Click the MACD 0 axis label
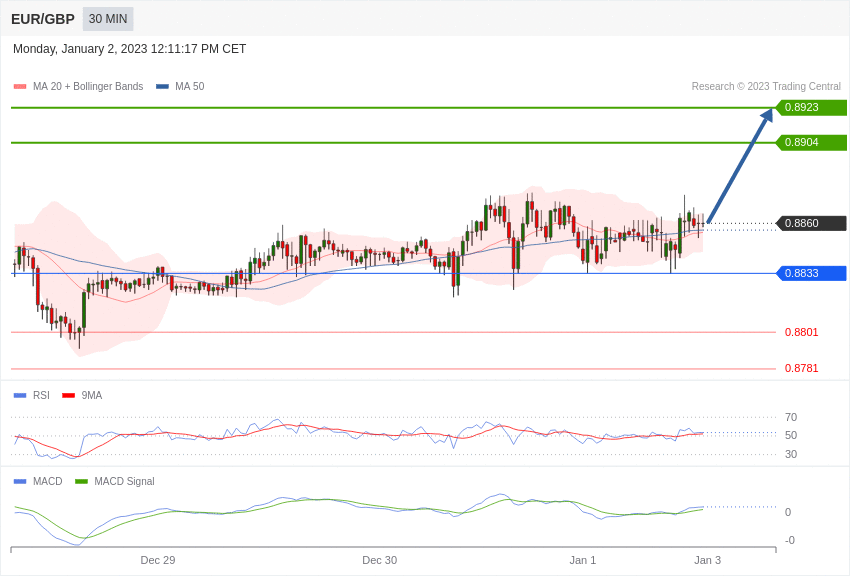Viewport: 850px width, 576px height. (x=788, y=512)
